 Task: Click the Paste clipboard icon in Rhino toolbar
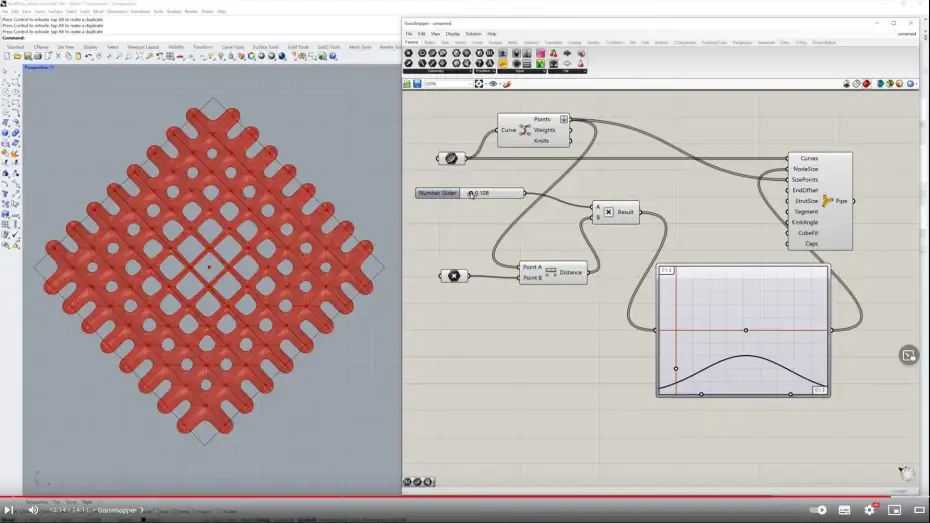[x=78, y=56]
